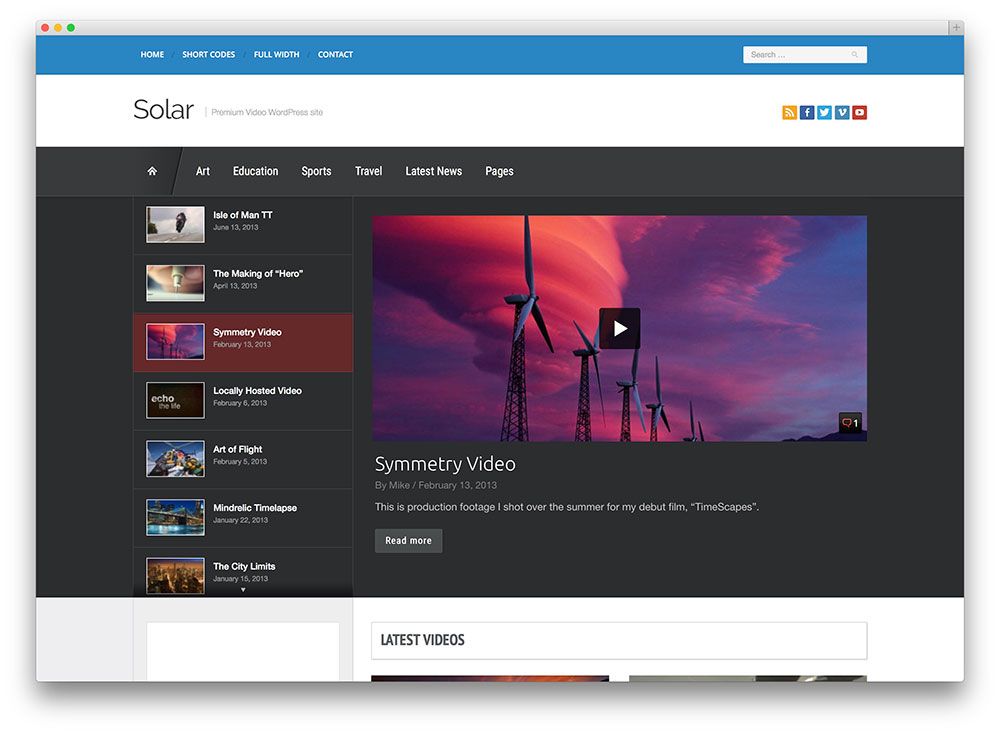This screenshot has width=1000, height=733.
Task: Open Mindrelic Timelapse title
Action: click(x=255, y=508)
